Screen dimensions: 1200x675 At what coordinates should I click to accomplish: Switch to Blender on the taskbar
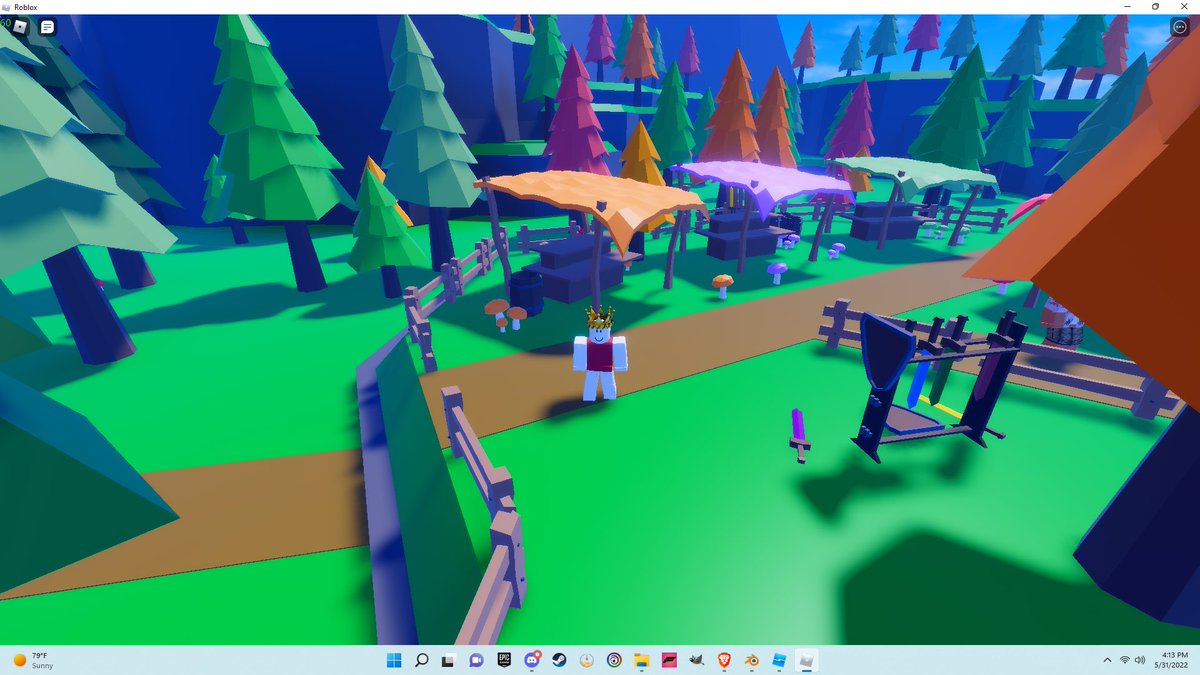(x=751, y=660)
